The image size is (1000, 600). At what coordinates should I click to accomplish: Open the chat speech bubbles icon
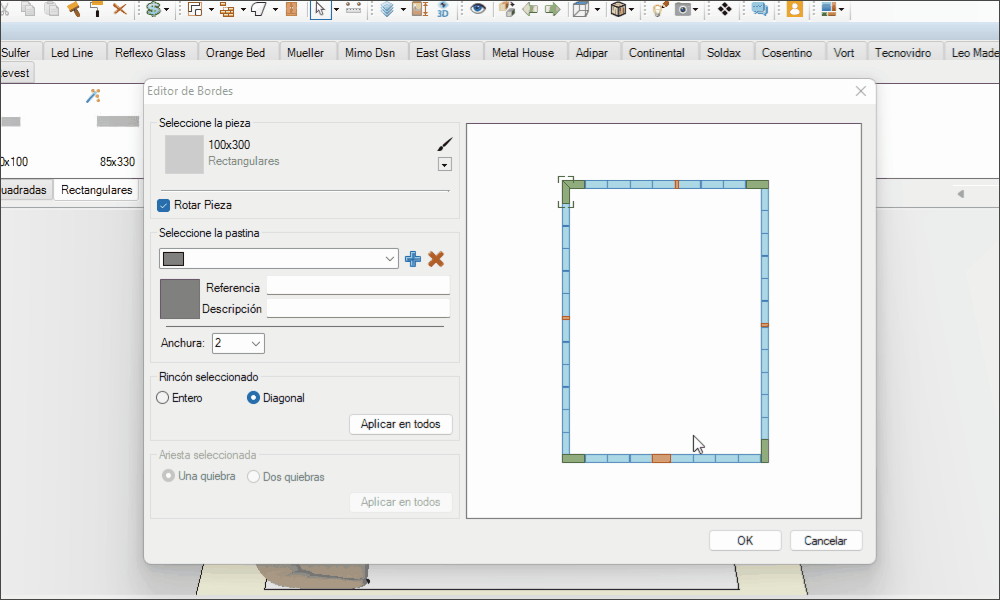point(760,9)
